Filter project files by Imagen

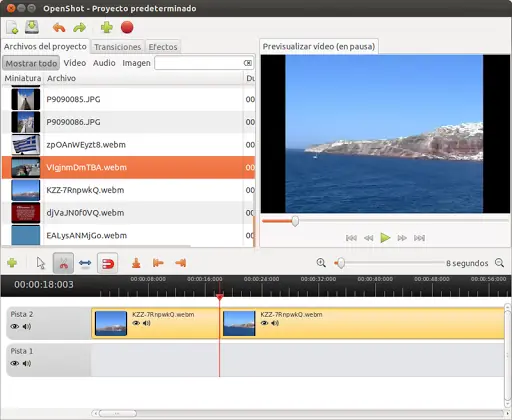[136, 63]
